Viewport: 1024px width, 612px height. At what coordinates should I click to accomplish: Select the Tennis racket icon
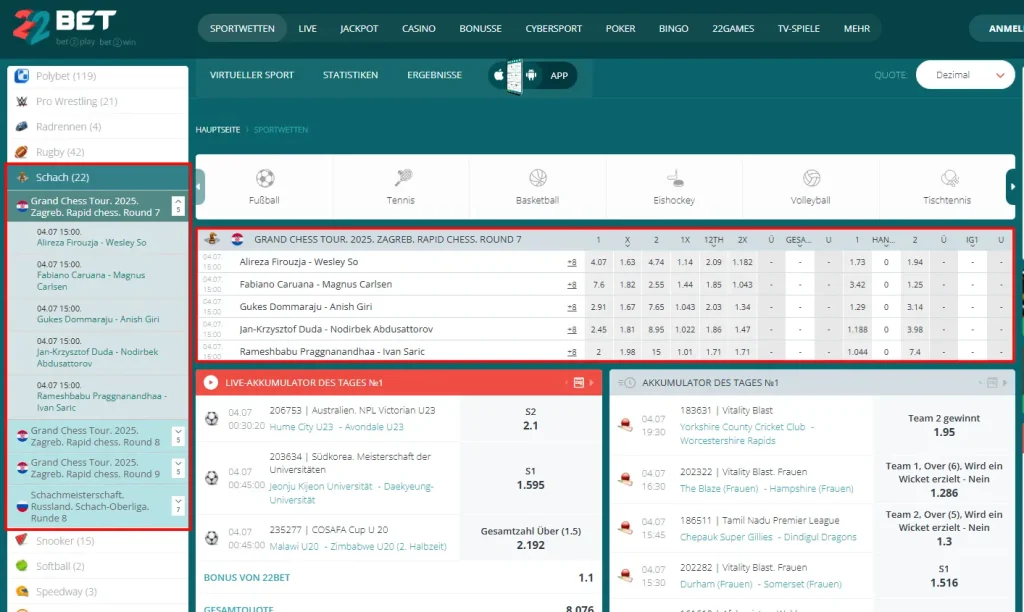tap(402, 178)
